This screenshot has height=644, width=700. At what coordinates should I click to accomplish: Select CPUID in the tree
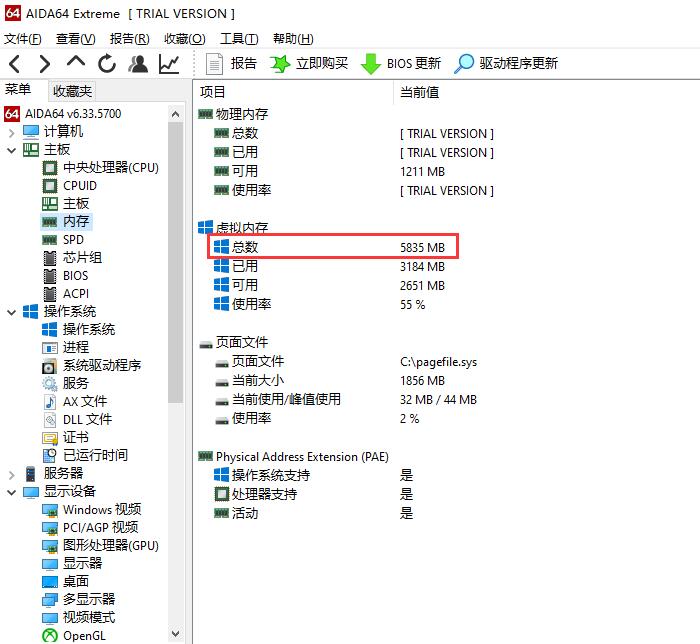(x=70, y=186)
